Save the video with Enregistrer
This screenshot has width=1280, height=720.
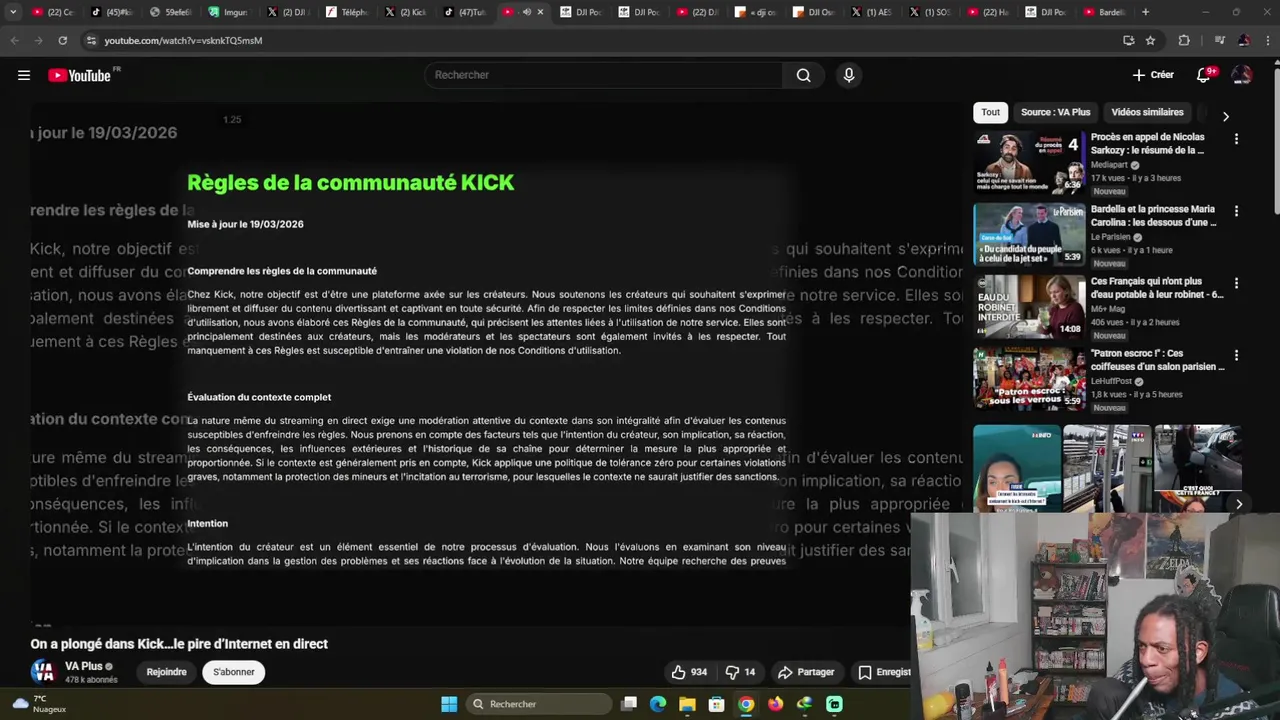point(884,672)
